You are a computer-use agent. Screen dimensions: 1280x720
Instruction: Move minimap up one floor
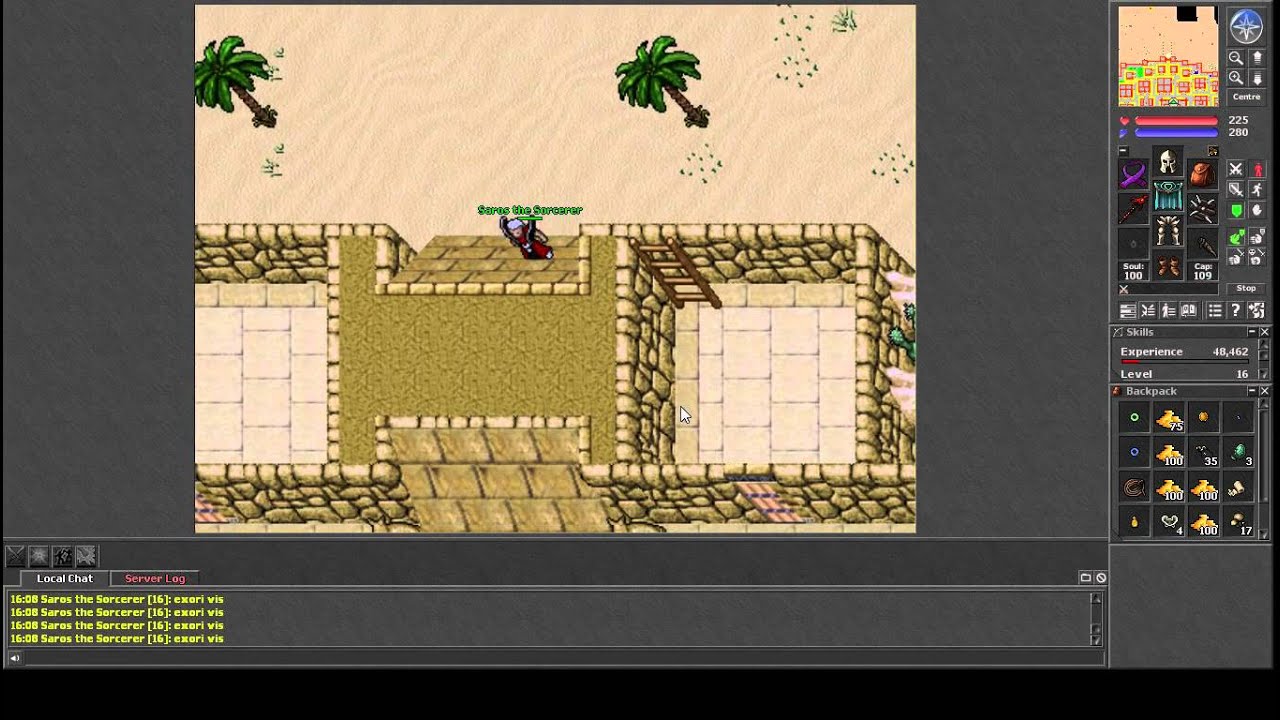(x=1257, y=58)
